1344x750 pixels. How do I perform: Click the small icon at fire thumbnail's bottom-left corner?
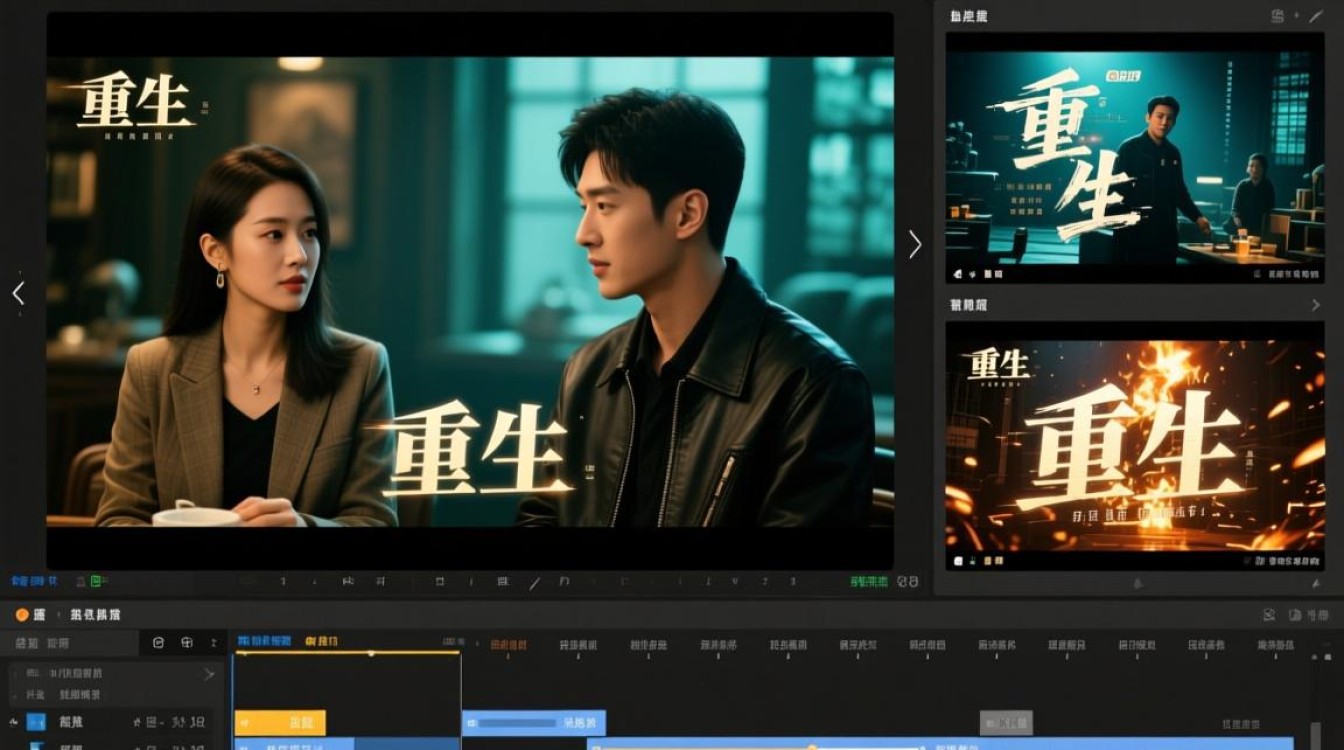(959, 563)
